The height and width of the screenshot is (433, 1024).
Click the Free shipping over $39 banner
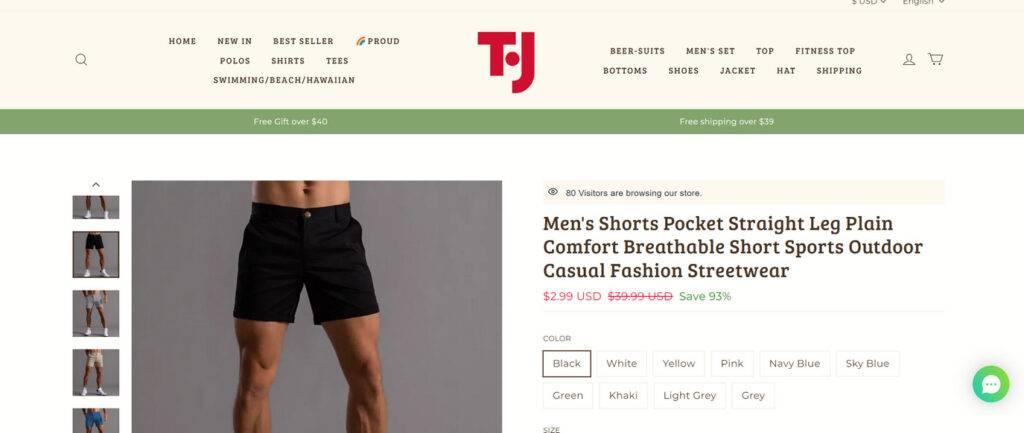click(726, 121)
